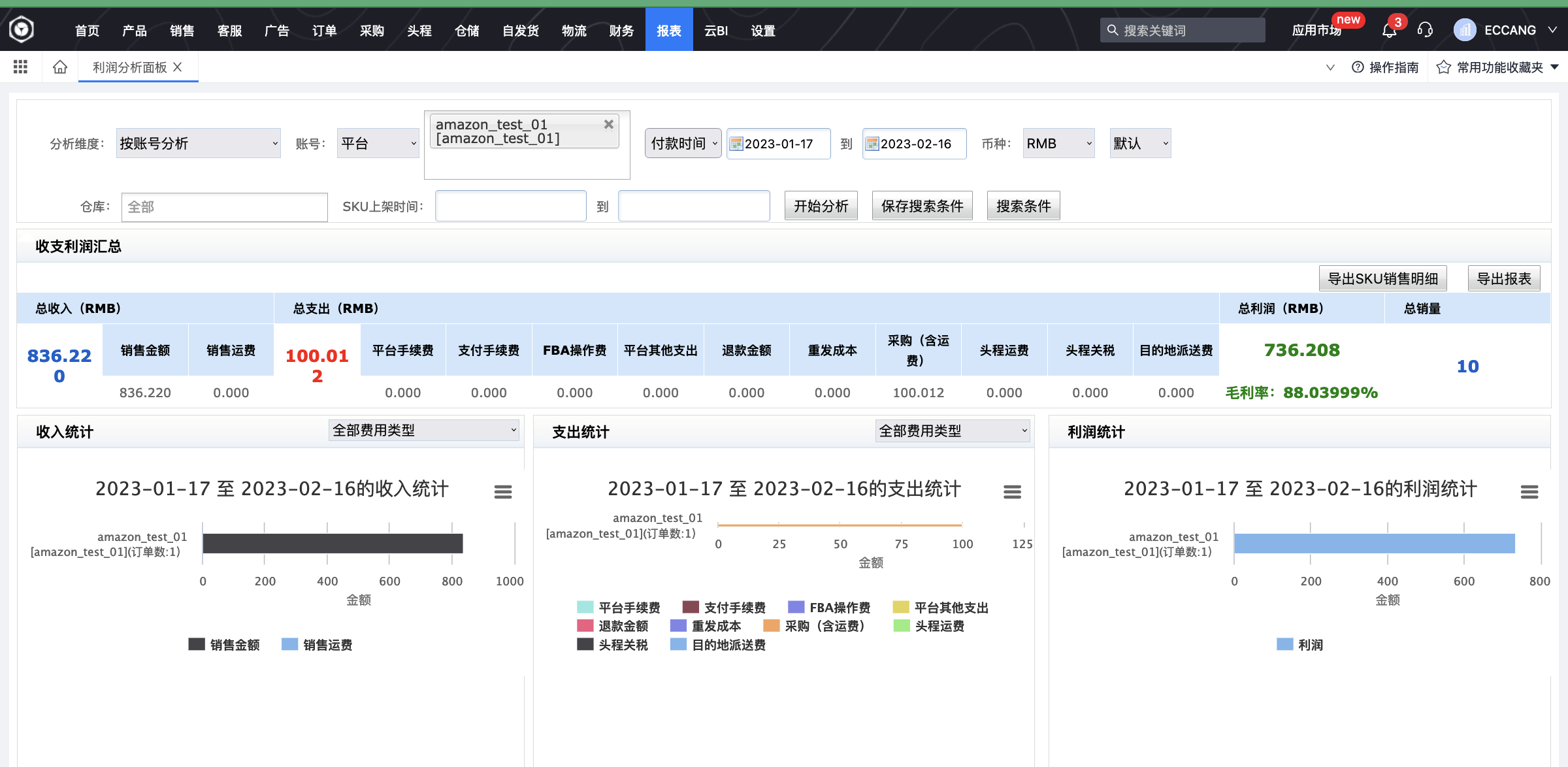
Task: Open the 币种 currency dropdown showing RMB
Action: tap(1058, 143)
